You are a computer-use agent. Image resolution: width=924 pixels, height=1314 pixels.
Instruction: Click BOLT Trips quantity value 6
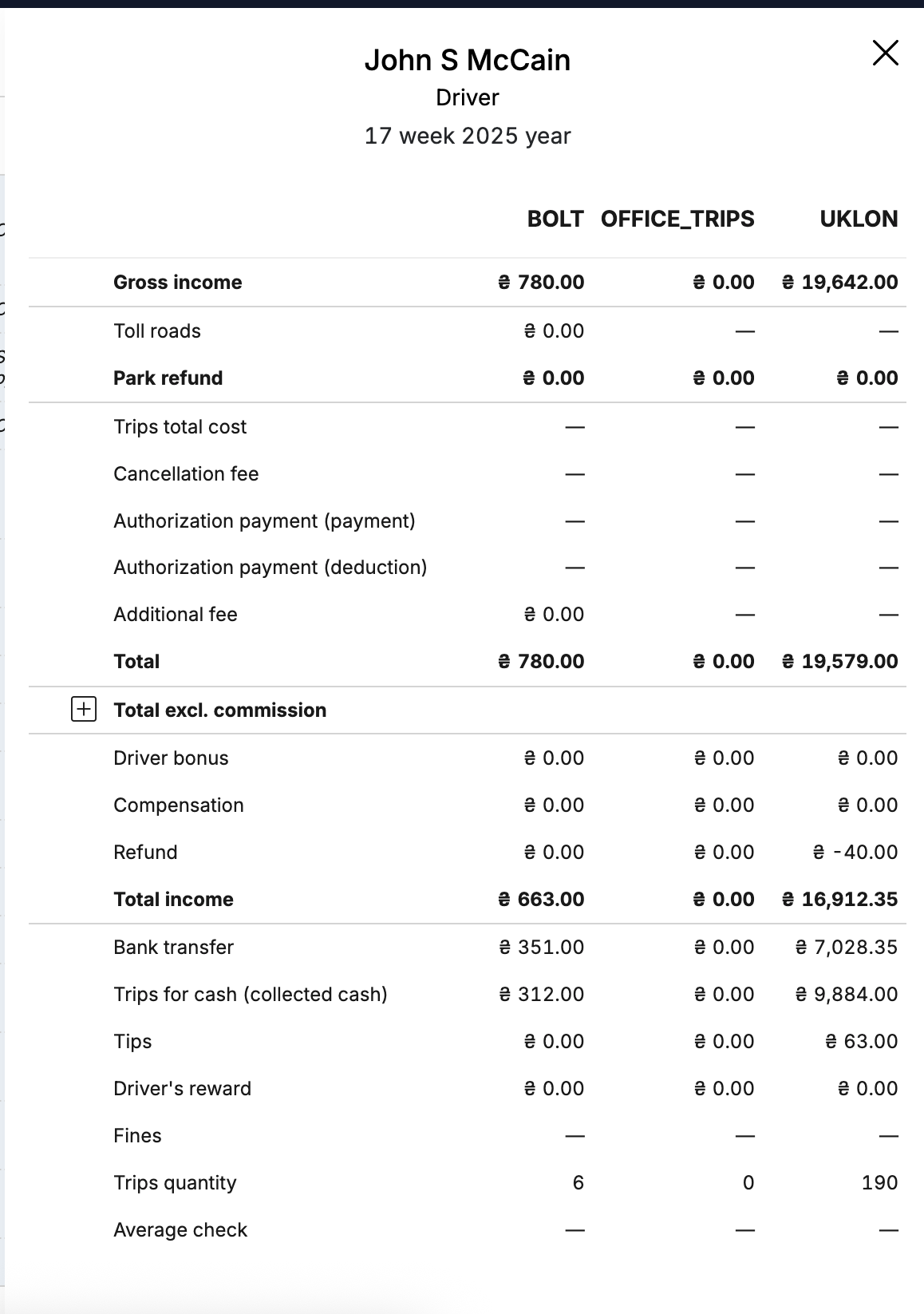(x=578, y=1182)
